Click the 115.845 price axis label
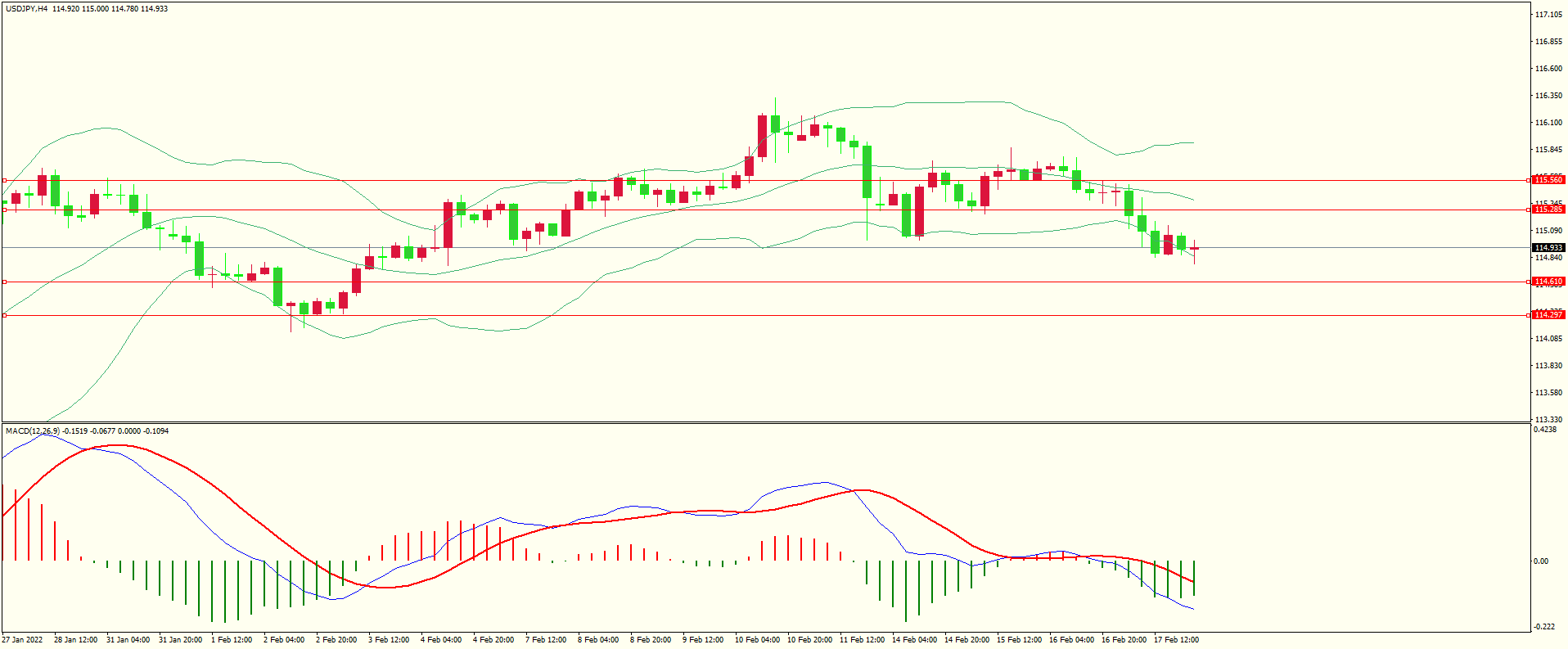The image size is (1568, 649). (x=1548, y=150)
